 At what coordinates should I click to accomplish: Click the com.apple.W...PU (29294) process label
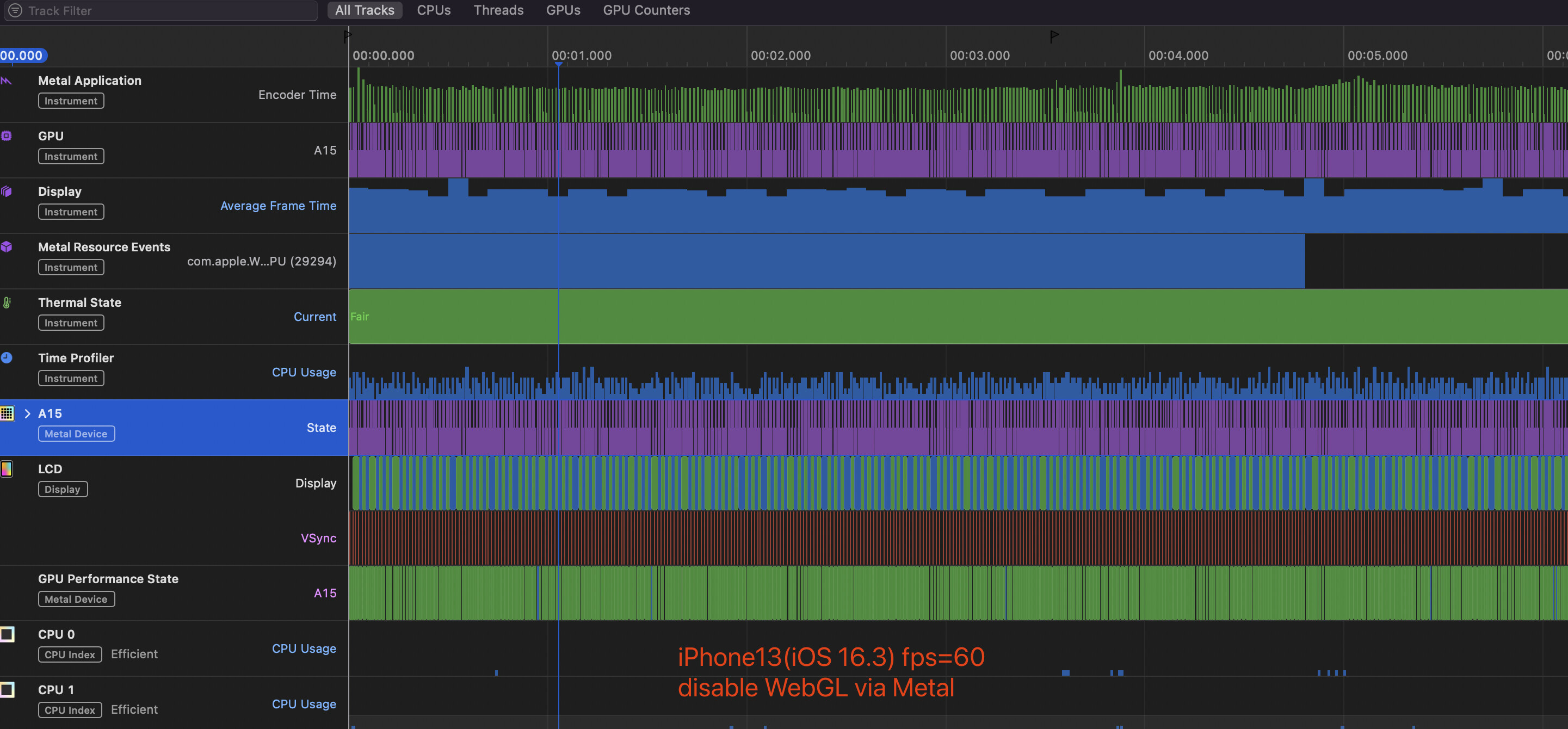[262, 261]
